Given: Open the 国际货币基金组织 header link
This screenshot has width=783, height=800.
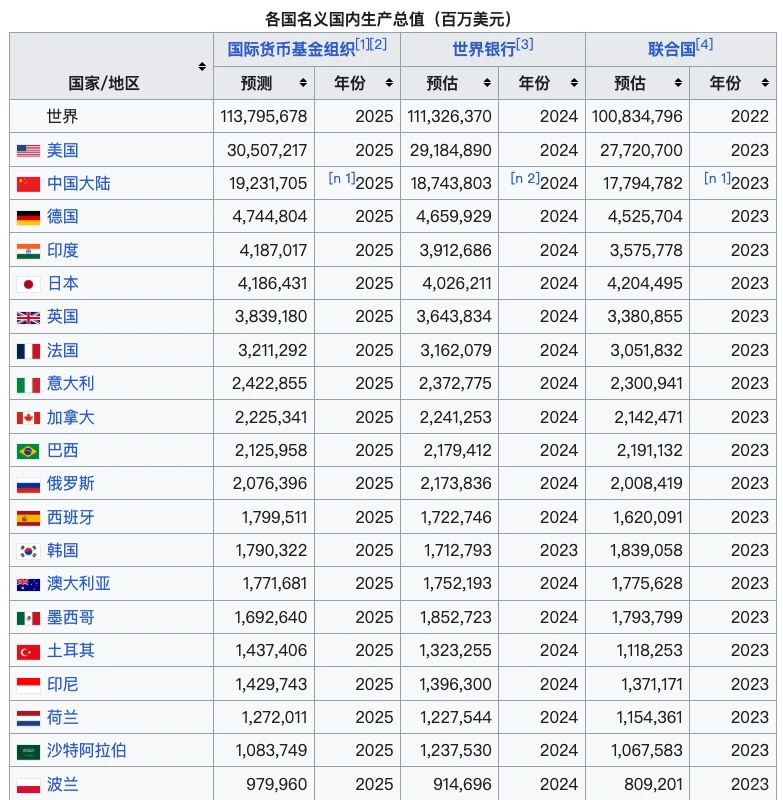Looking at the screenshot, I should pyautogui.click(x=291, y=49).
